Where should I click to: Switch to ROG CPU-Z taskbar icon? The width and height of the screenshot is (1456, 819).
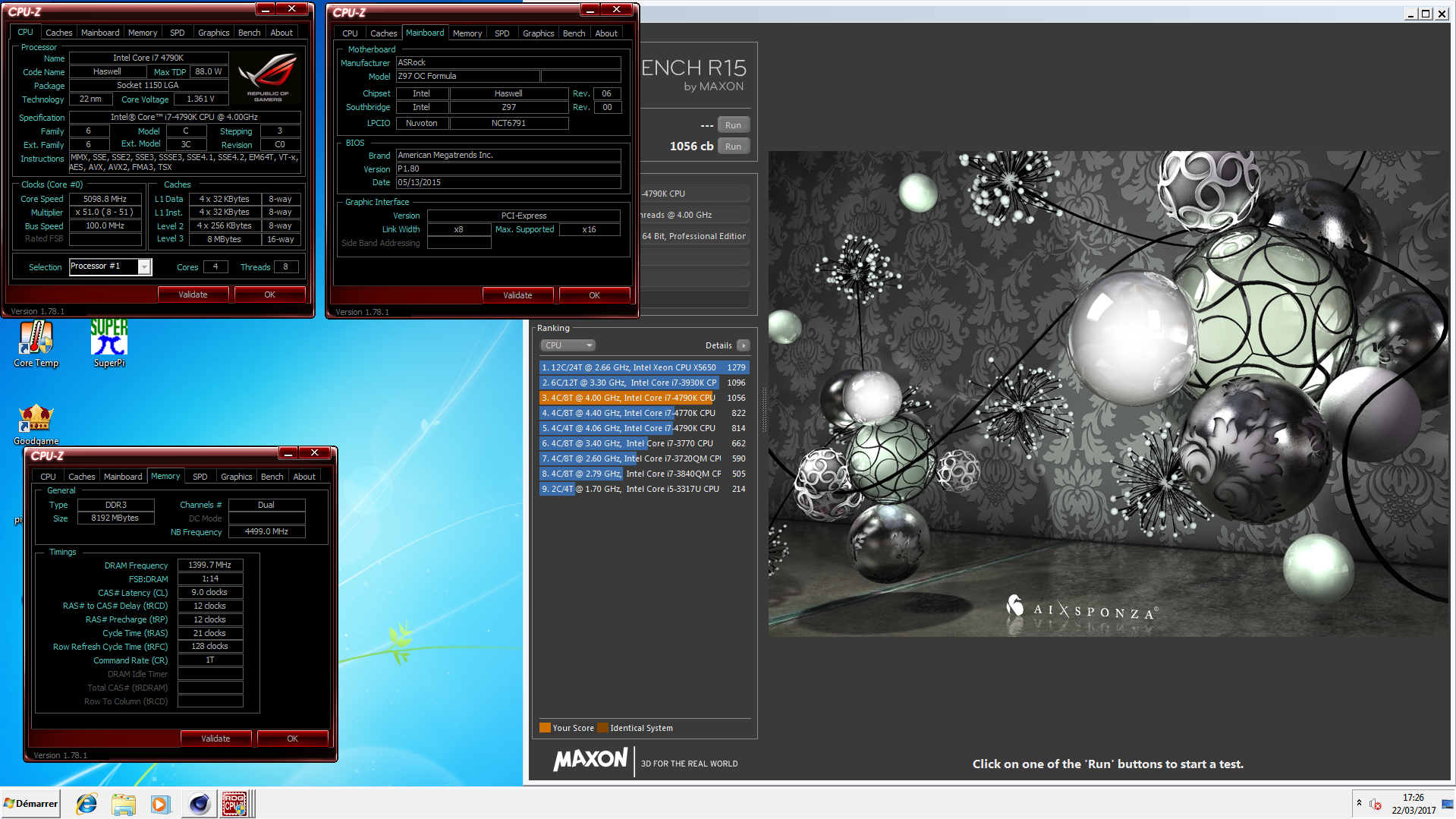pos(235,804)
